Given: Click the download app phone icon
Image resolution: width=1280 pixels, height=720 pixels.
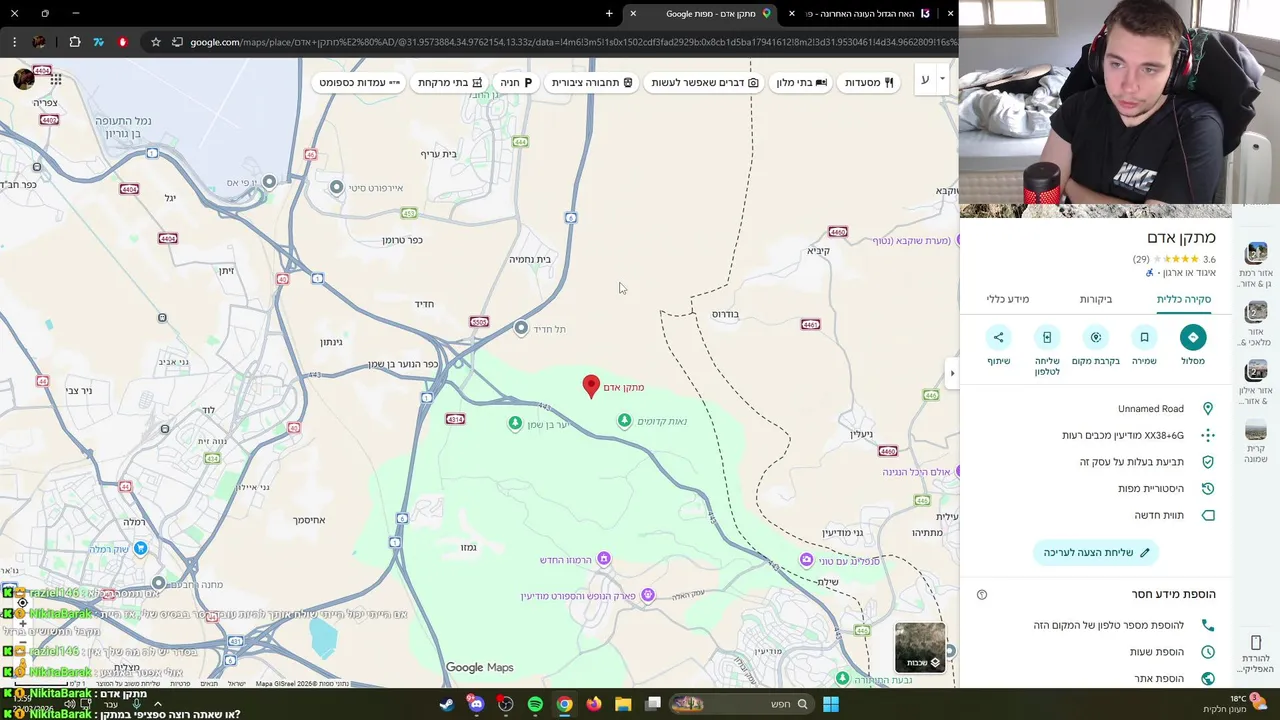Looking at the screenshot, I should (x=1256, y=642).
